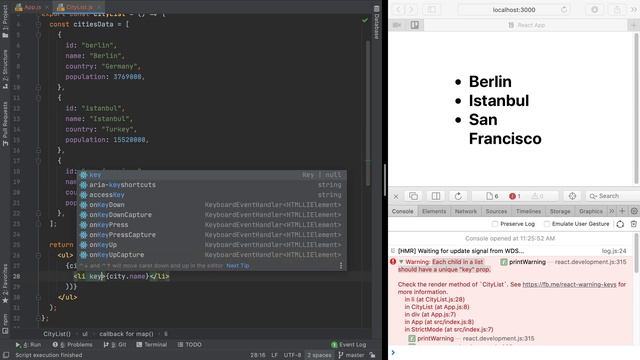Open Web Inspector settings gear

634,211
